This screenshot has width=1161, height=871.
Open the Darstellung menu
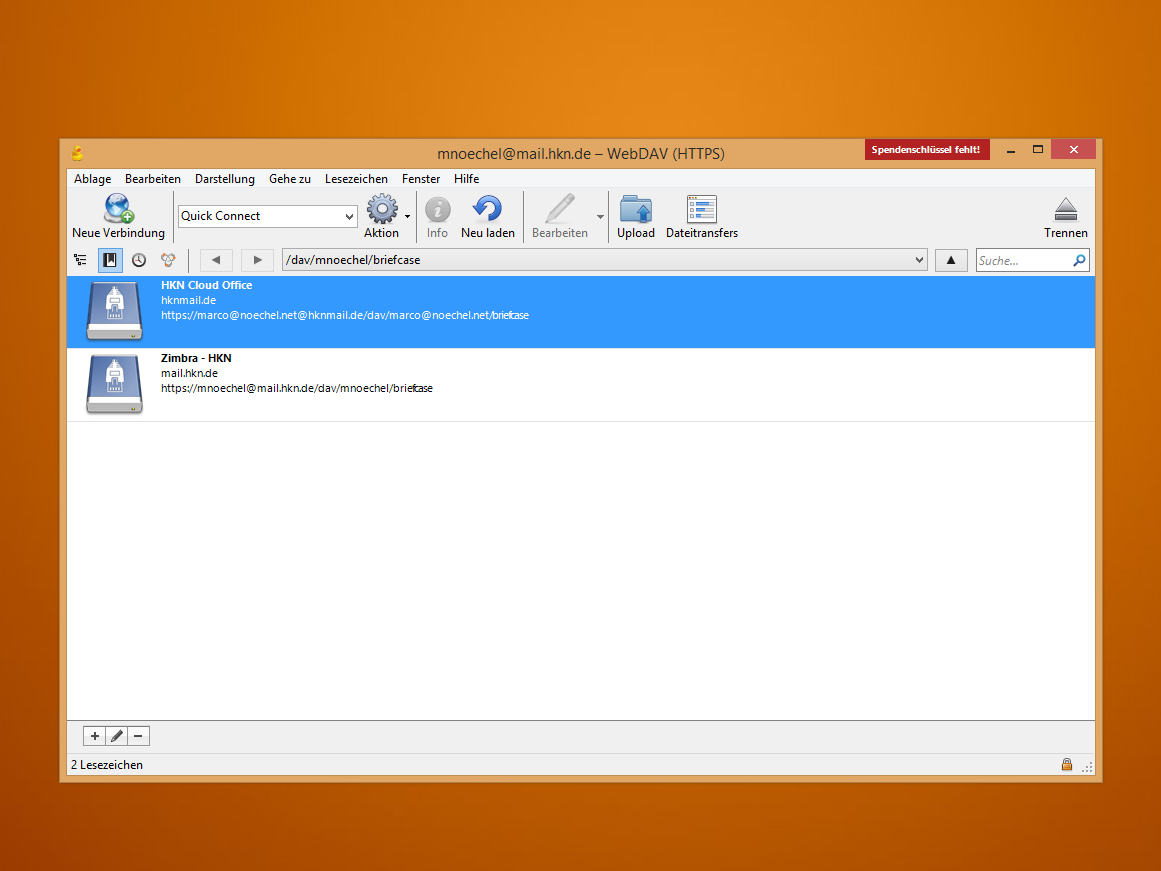point(225,179)
